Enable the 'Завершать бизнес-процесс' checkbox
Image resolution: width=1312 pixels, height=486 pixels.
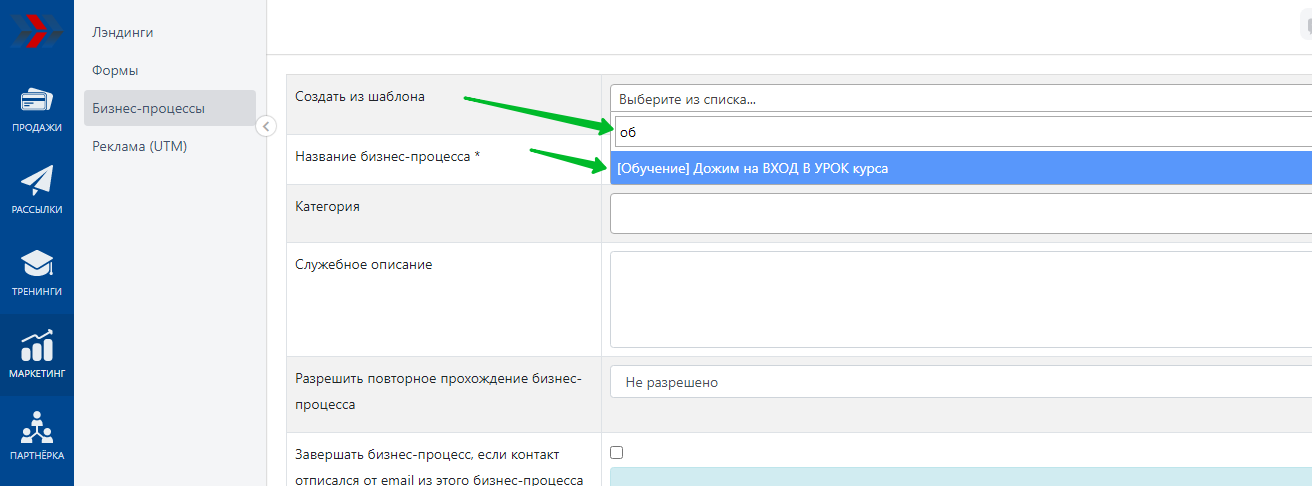pos(617,452)
